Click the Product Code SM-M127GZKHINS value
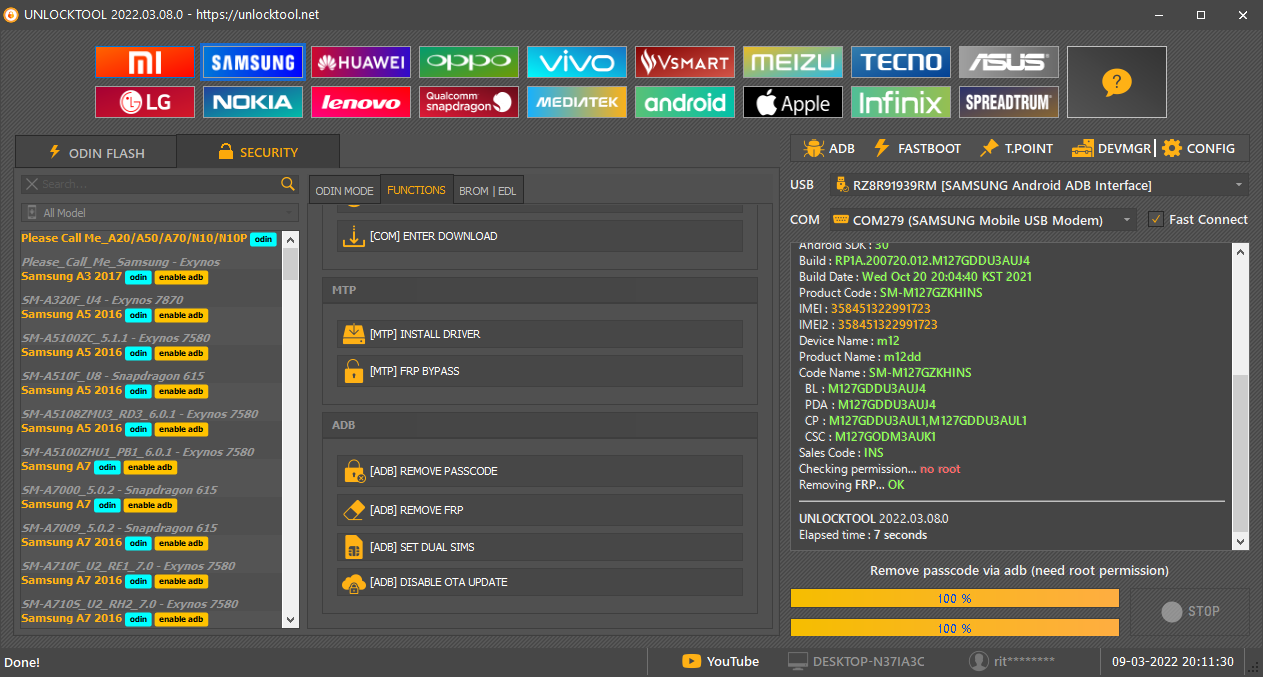The image size is (1263, 677). [x=929, y=293]
